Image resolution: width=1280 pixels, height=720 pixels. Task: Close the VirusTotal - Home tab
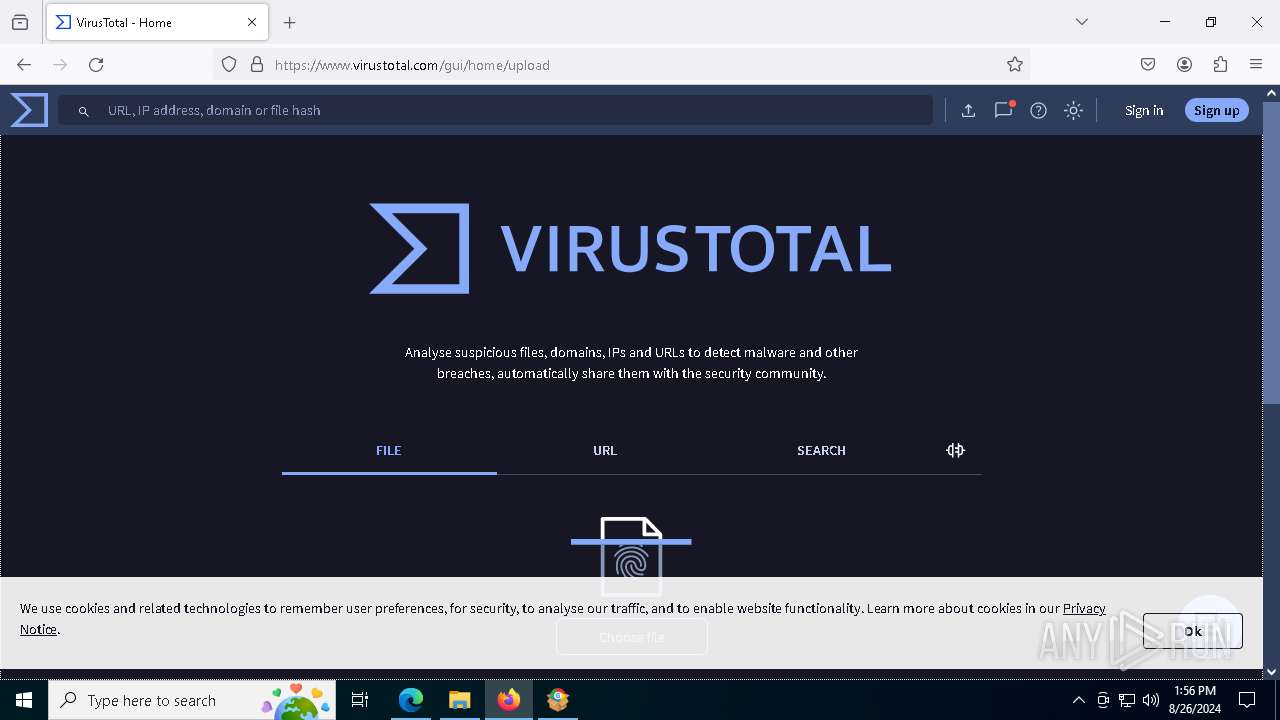click(252, 22)
